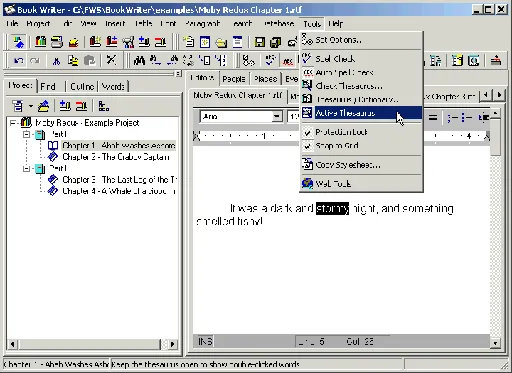512x373 pixels.
Task: Toggle the Active Thesaurus menu item
Action: point(362,113)
